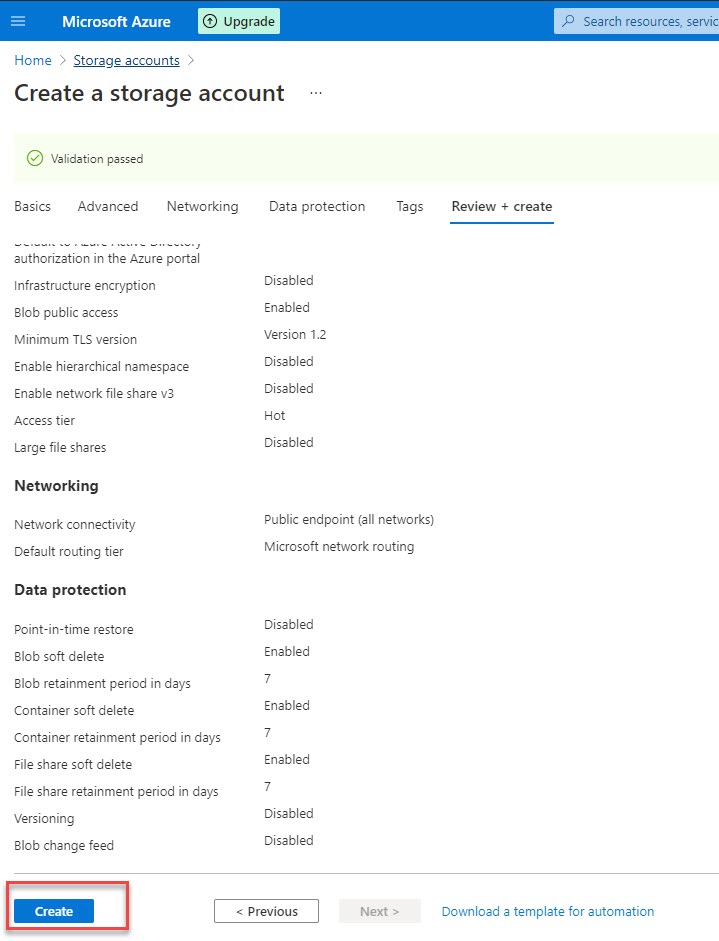
Task: Click the greyed-out Next button
Action: [379, 911]
